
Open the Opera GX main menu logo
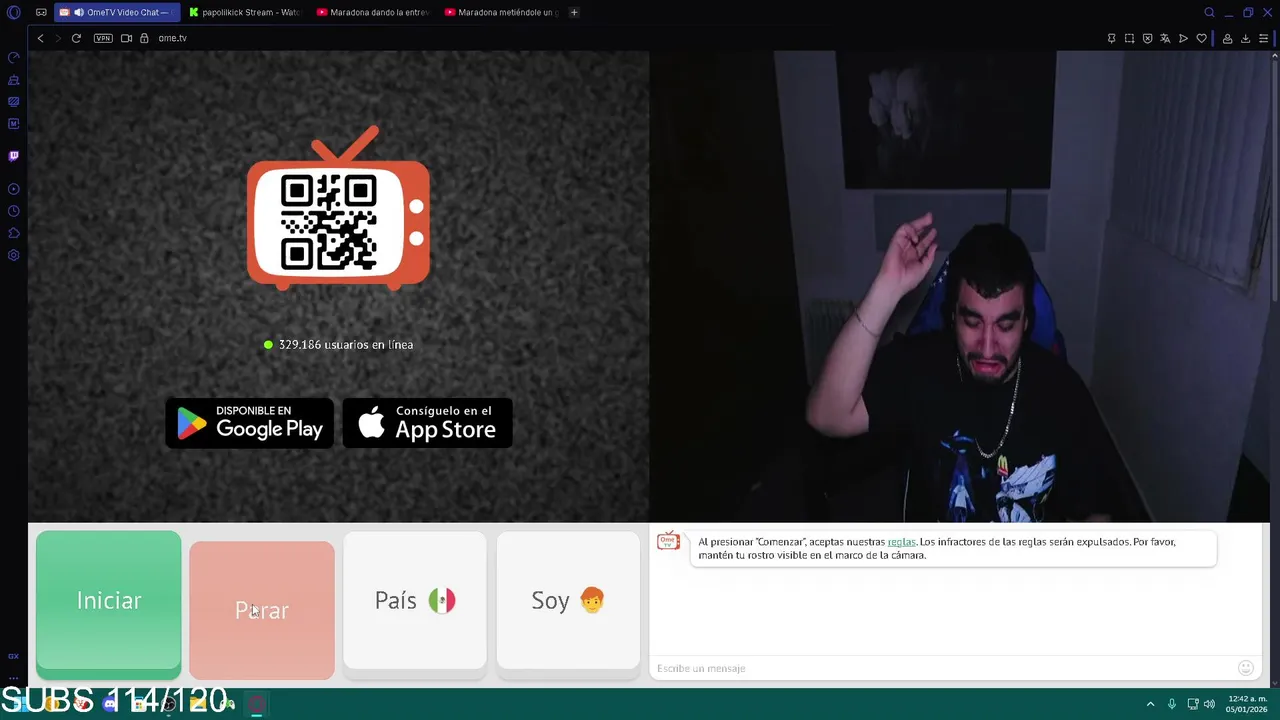click(x=13, y=12)
